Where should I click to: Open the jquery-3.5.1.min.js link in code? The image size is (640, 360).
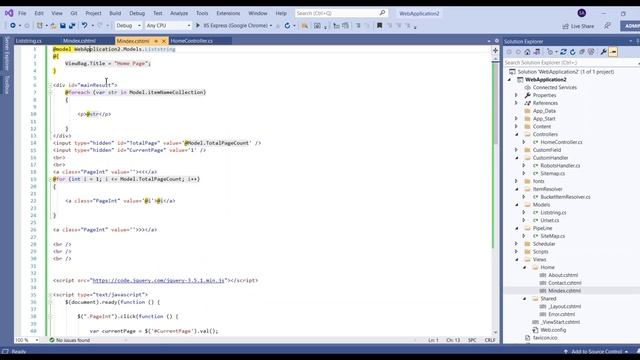tap(158, 280)
